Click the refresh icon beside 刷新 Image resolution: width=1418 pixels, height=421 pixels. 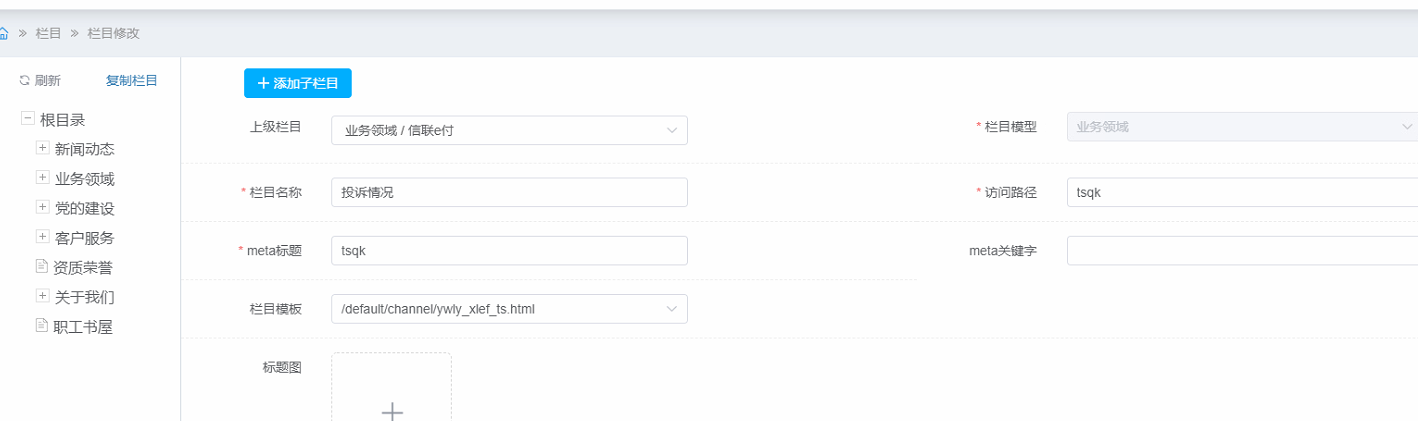25,81
